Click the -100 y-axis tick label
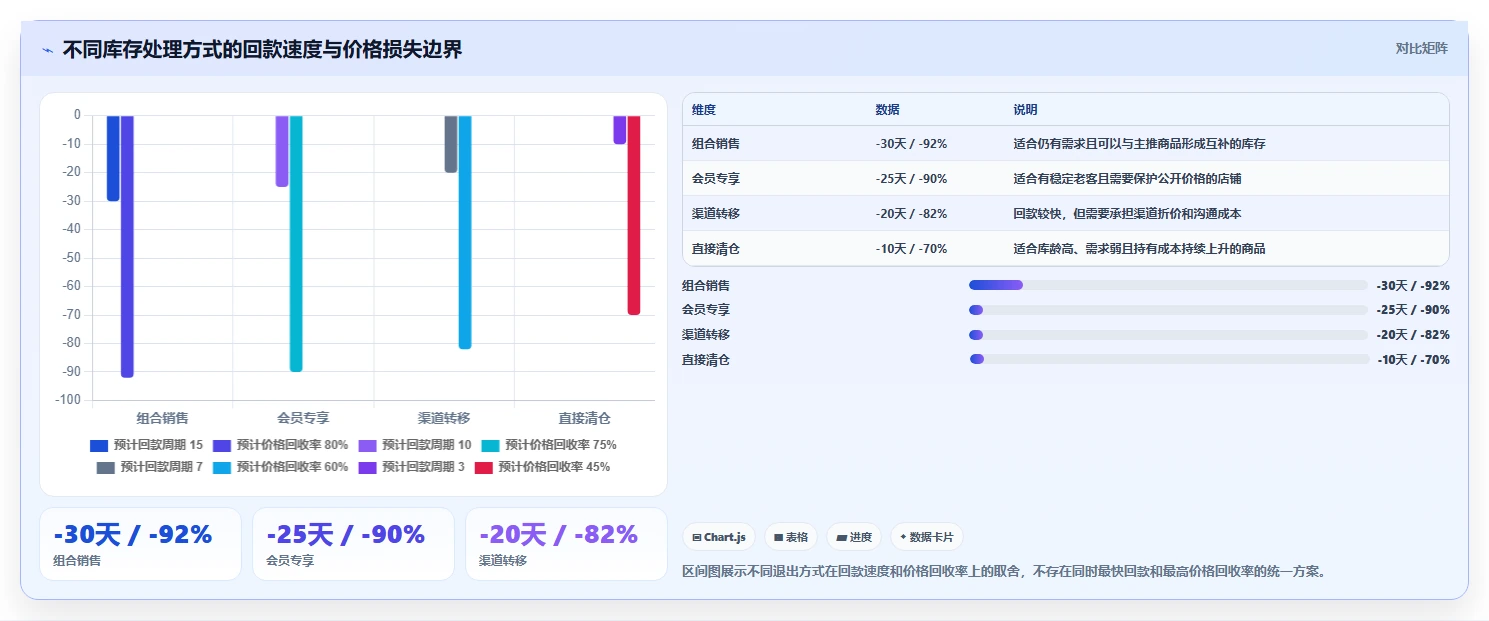This screenshot has height=621, width=1489. pos(69,400)
